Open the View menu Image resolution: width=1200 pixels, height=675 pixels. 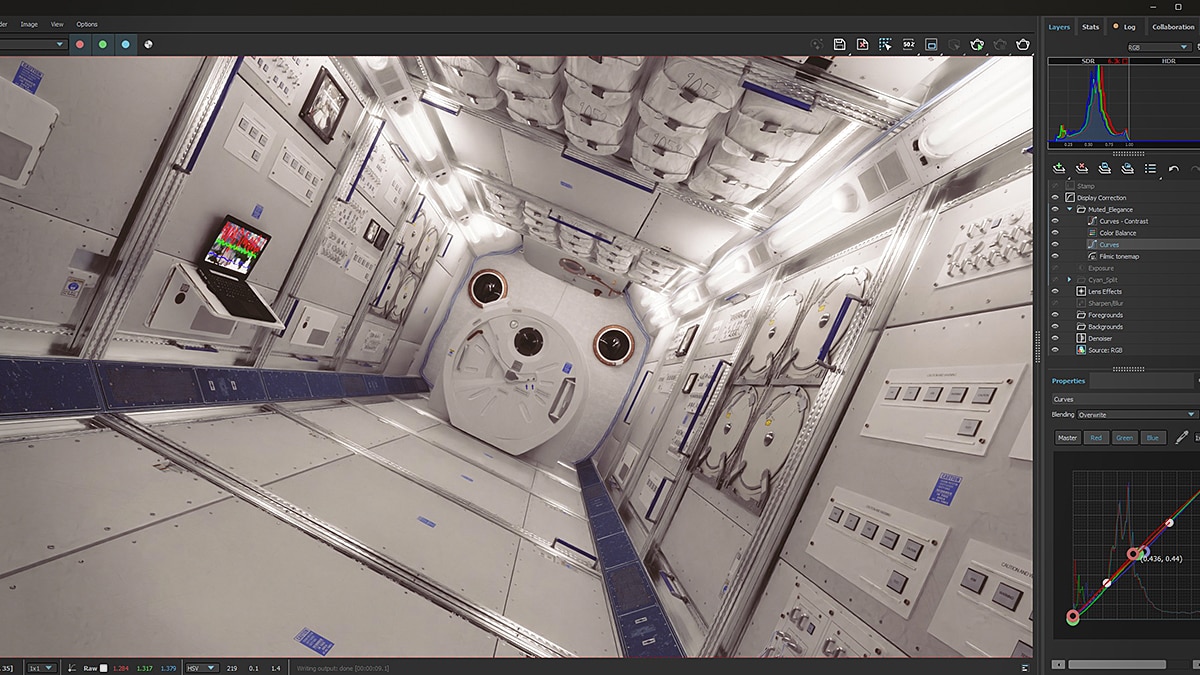click(x=57, y=24)
